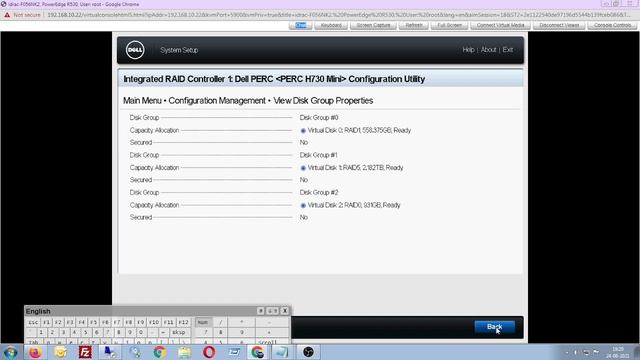Click the breadcrumb 'Main Menu' text
The image size is (640, 360).
pyautogui.click(x=142, y=101)
